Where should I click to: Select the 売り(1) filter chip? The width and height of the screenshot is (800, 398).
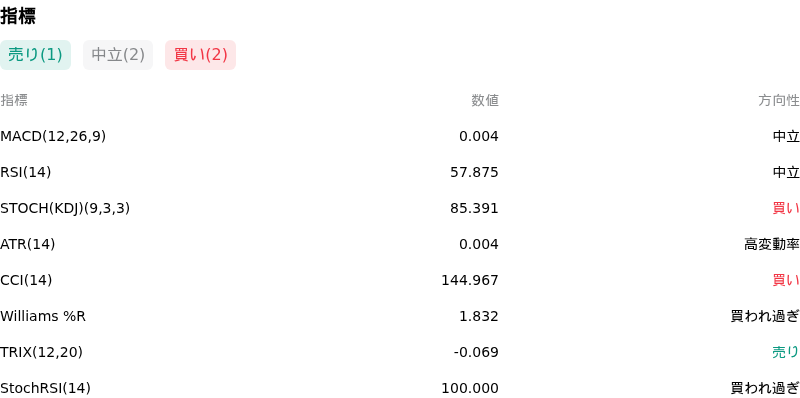(x=35, y=55)
